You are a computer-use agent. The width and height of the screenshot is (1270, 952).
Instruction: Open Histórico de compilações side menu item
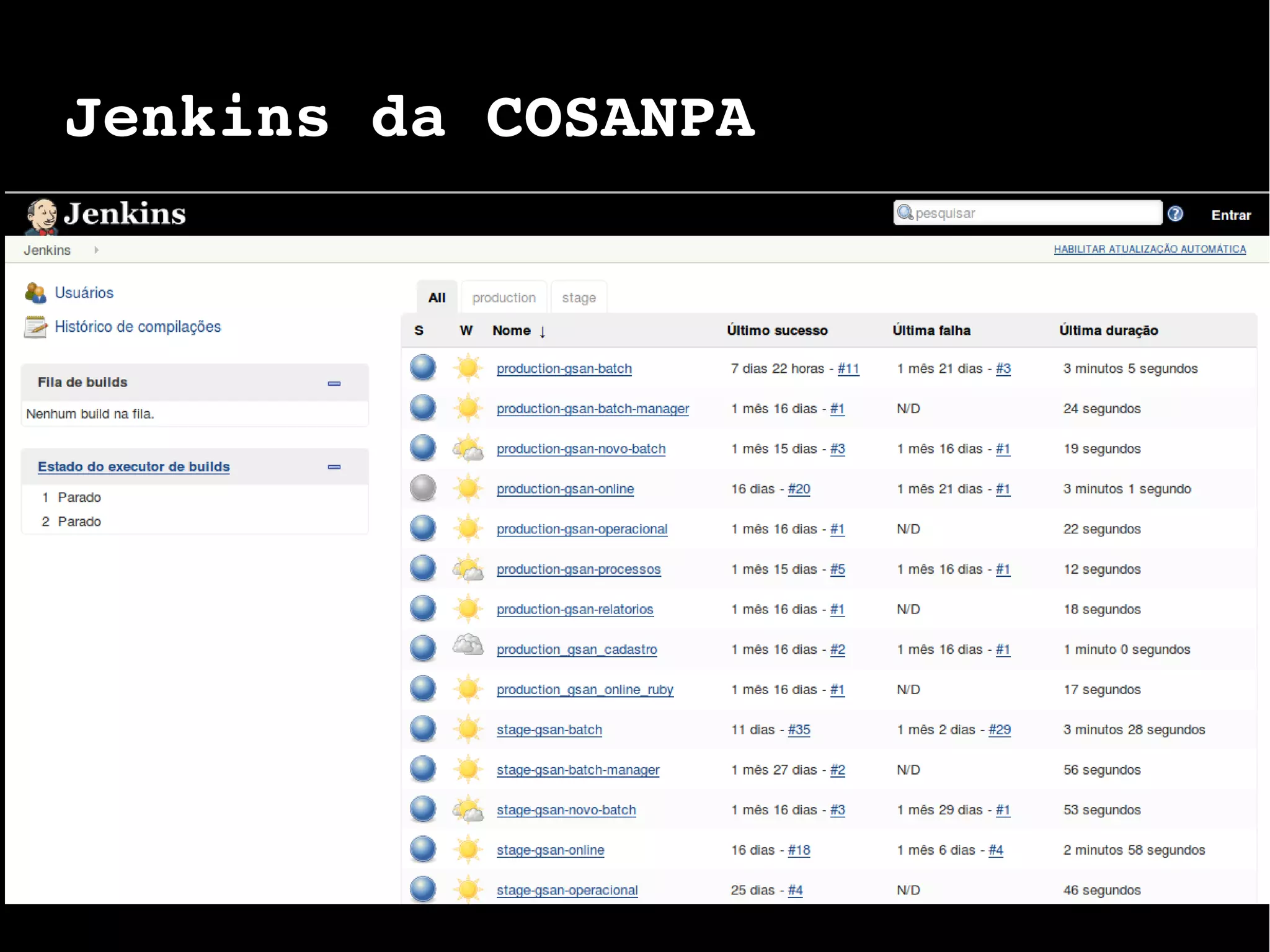click(x=138, y=327)
